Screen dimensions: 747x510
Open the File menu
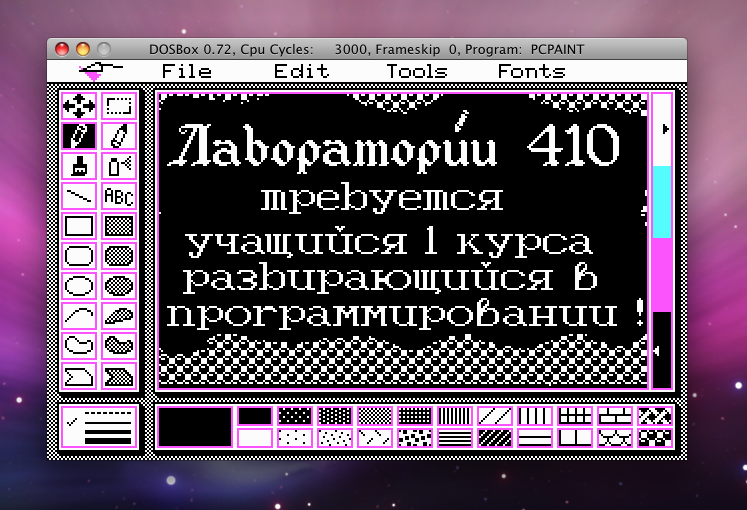(187, 71)
